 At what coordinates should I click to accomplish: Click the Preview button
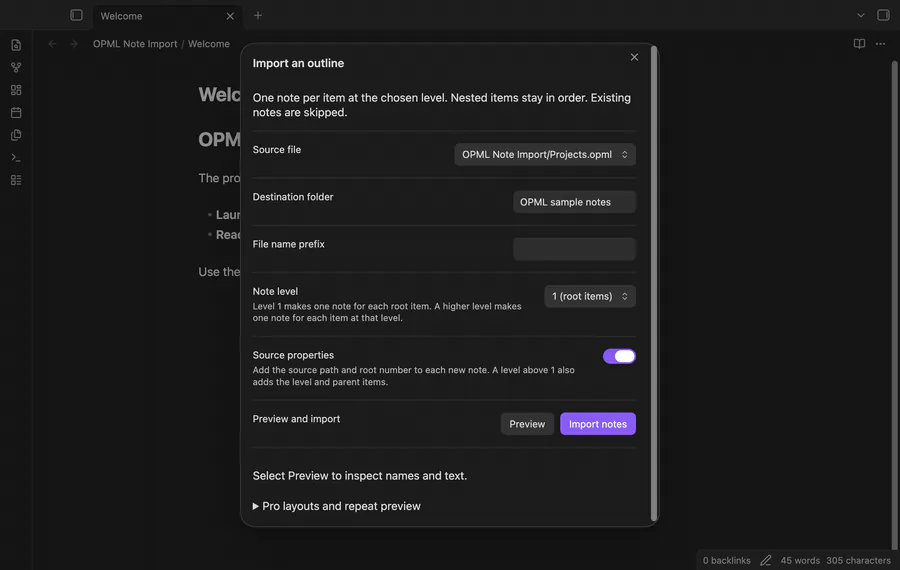pyautogui.click(x=527, y=424)
